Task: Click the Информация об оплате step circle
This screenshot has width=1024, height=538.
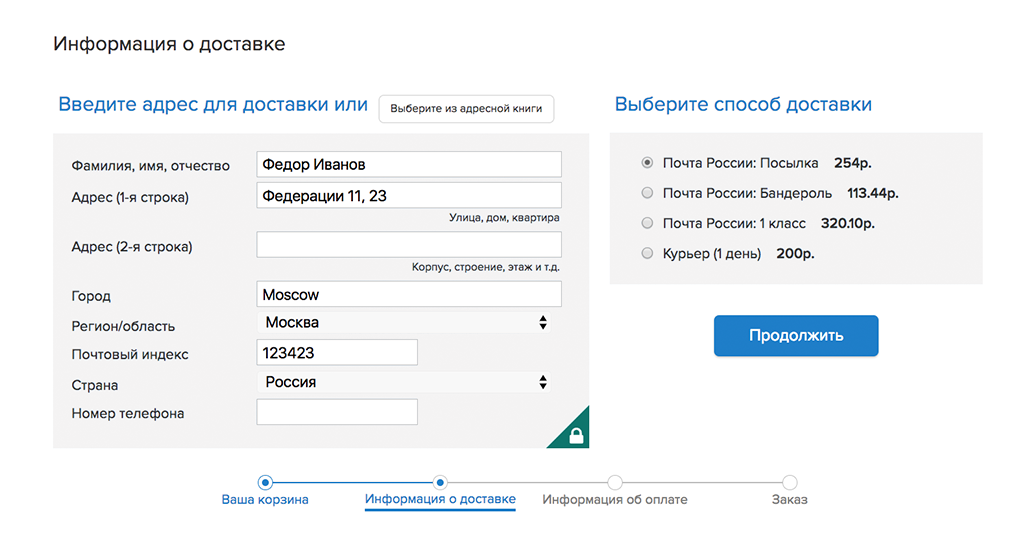Action: point(615,483)
